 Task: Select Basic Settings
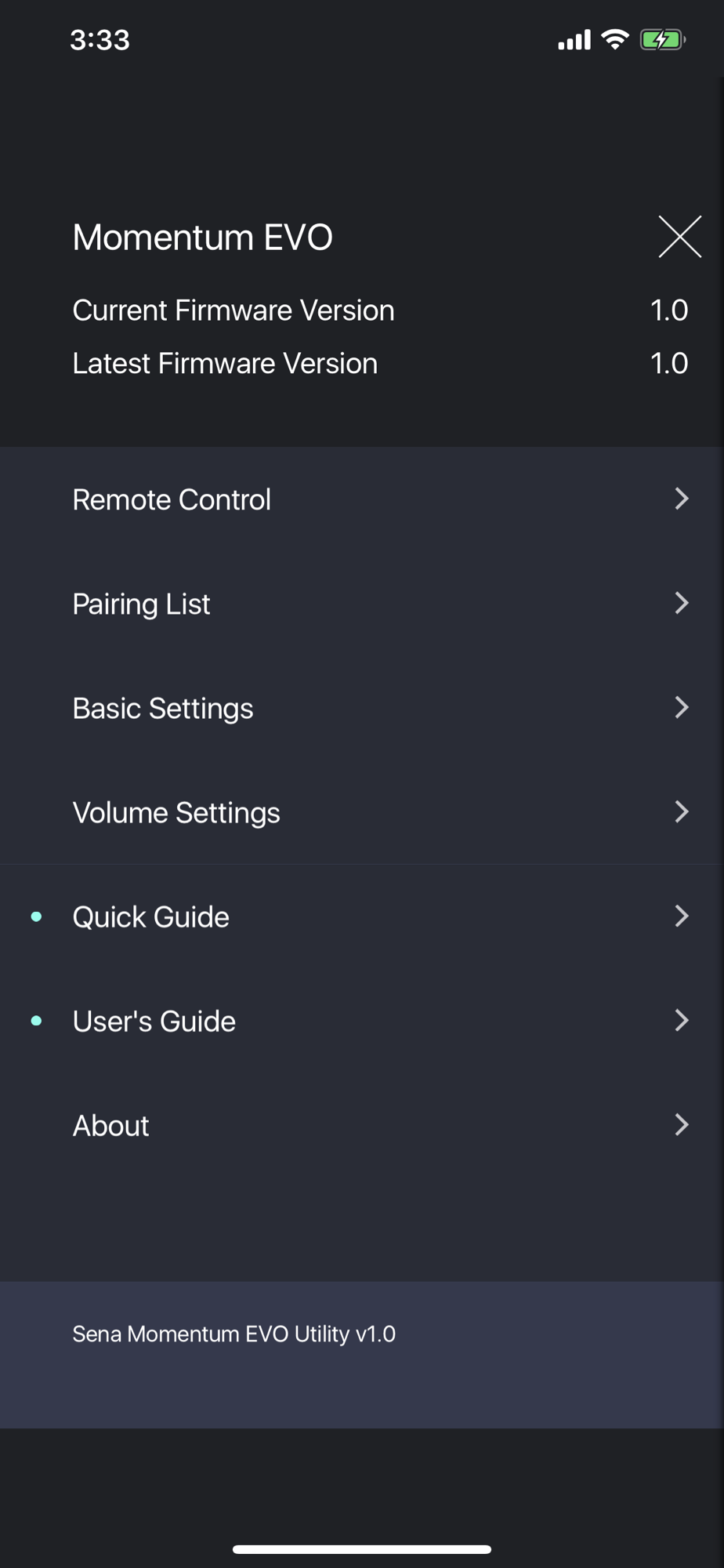362,708
